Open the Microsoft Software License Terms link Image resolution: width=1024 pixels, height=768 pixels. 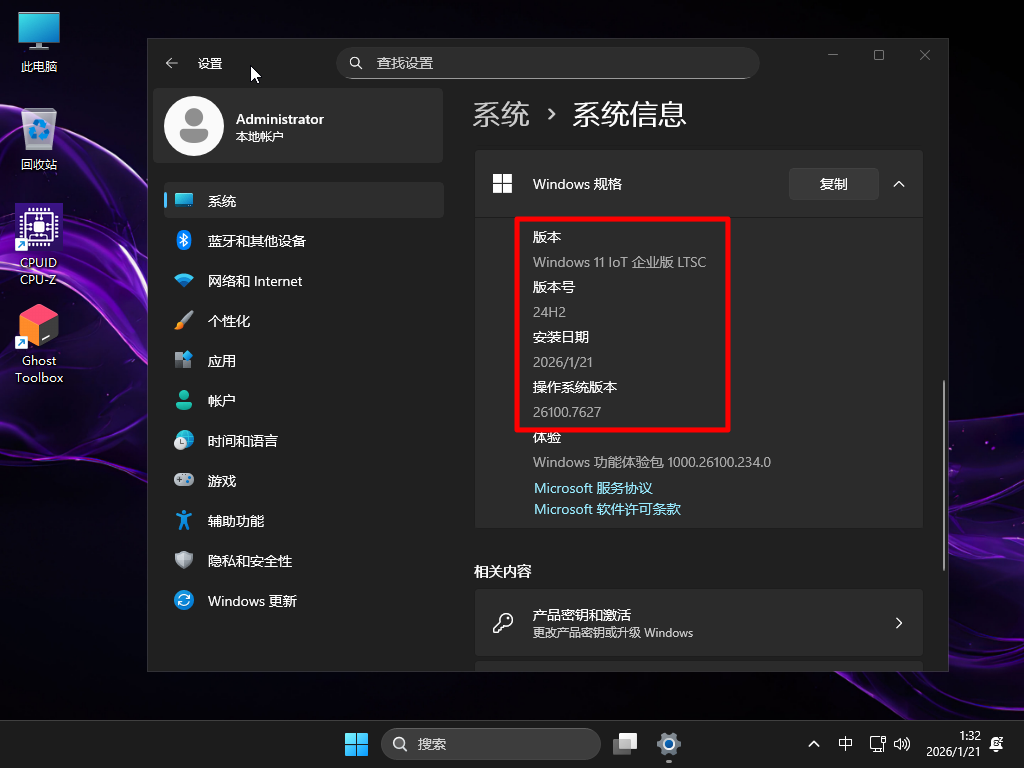click(x=607, y=509)
